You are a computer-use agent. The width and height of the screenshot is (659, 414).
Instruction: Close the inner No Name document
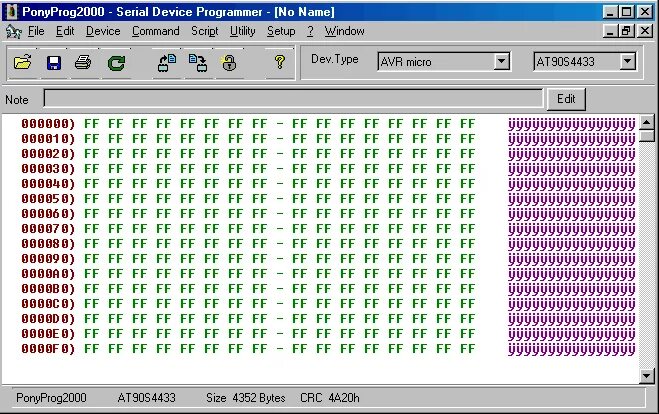point(645,31)
